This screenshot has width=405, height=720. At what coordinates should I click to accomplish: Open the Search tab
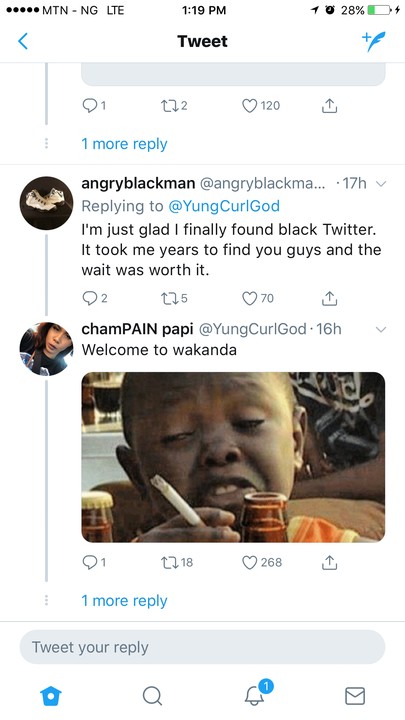pos(152,696)
